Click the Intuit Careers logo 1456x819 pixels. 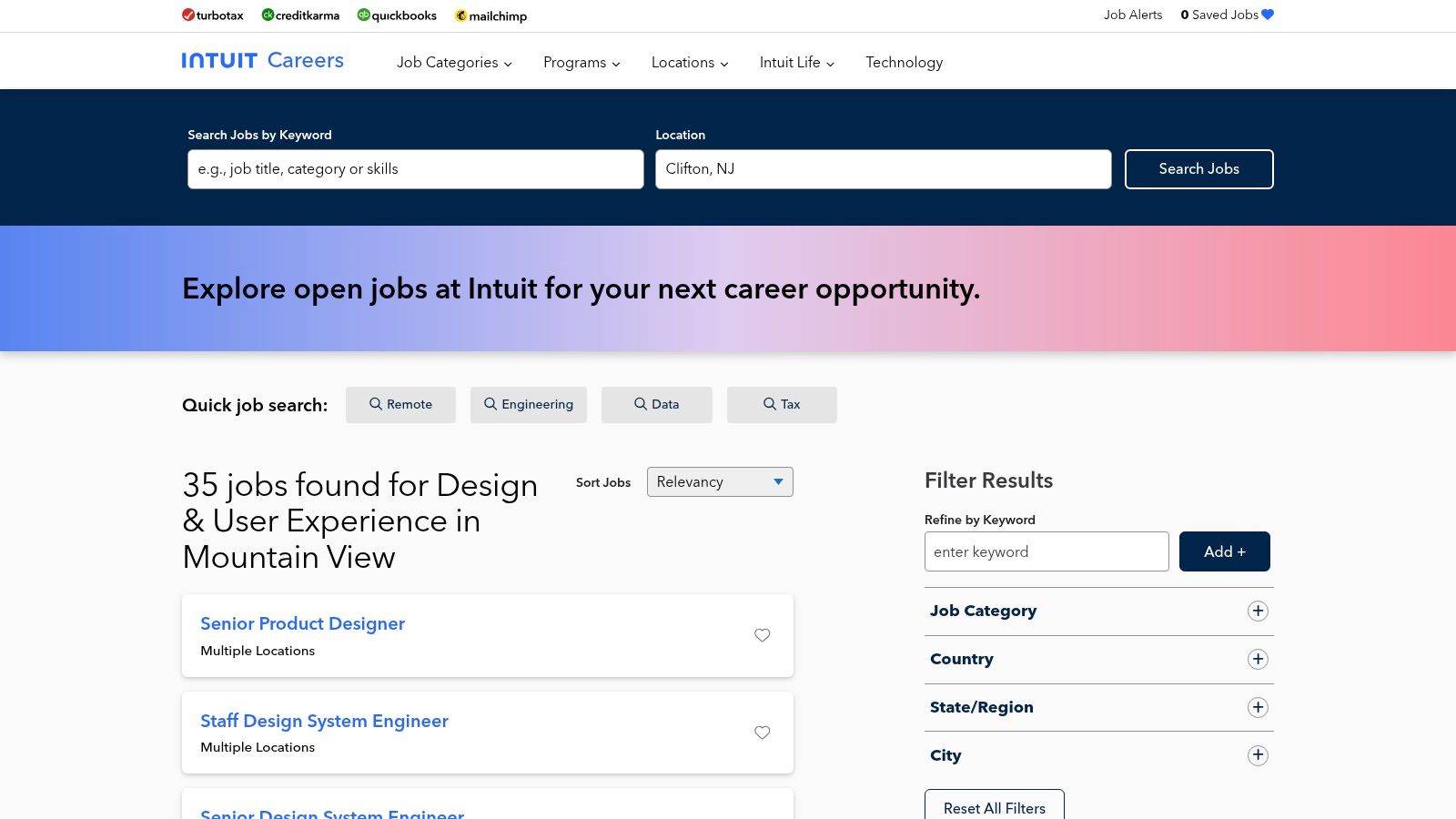coord(262,61)
